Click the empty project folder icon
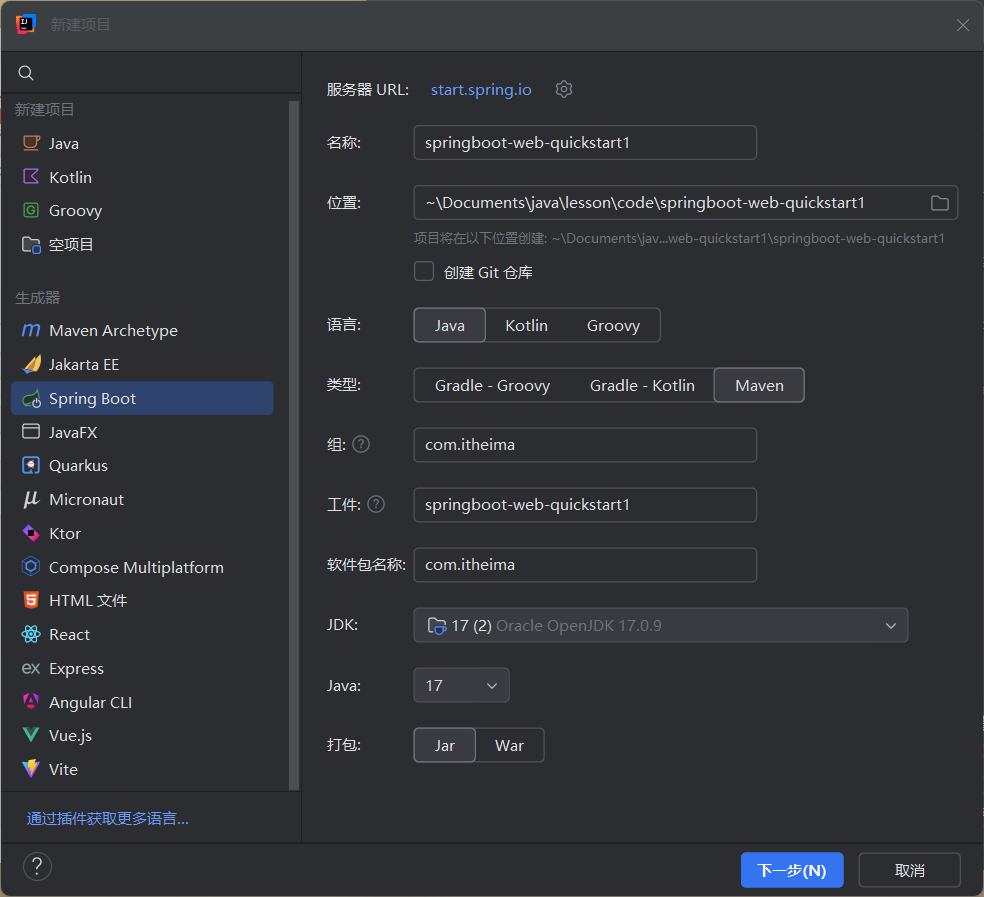984x897 pixels. pos(31,244)
